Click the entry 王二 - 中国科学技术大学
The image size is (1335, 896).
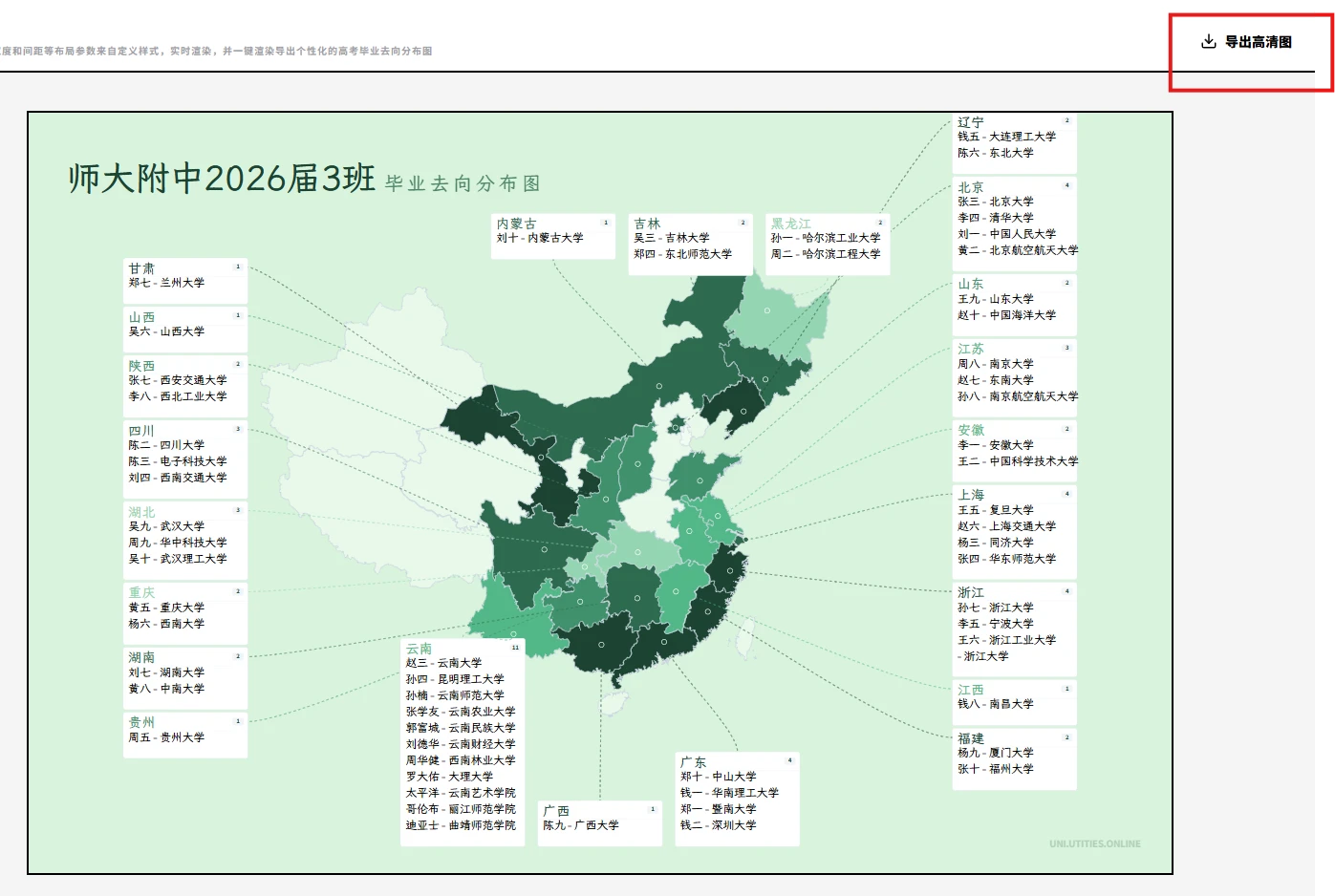click(x=1019, y=461)
